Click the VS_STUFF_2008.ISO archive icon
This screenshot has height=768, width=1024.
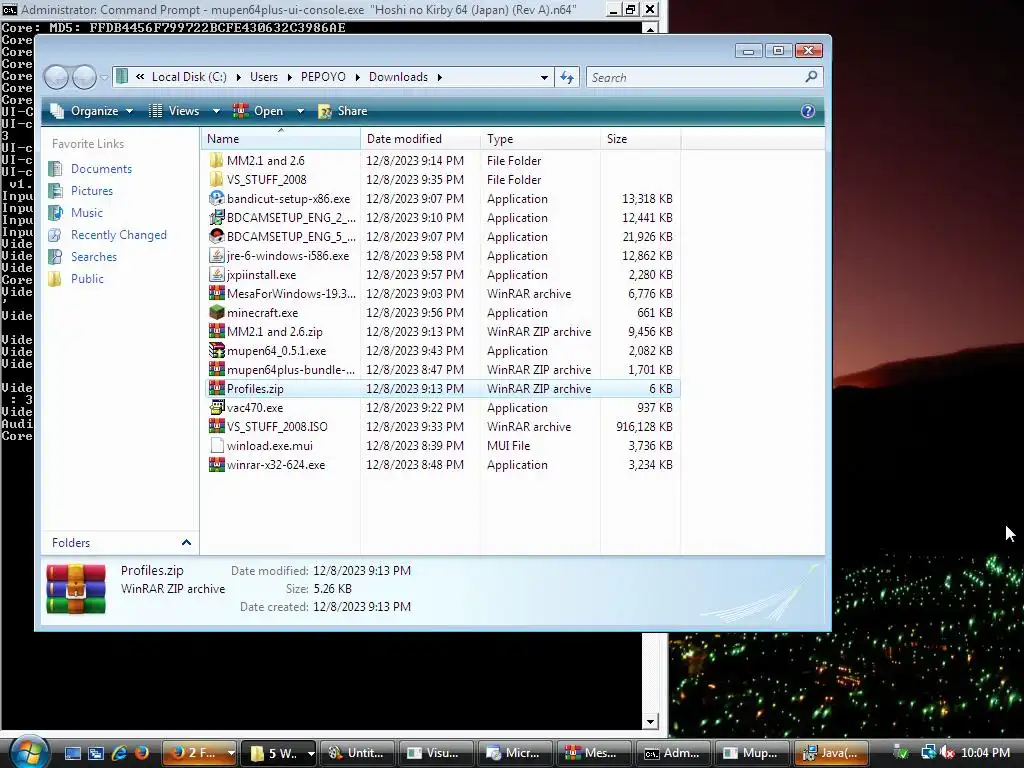216,426
